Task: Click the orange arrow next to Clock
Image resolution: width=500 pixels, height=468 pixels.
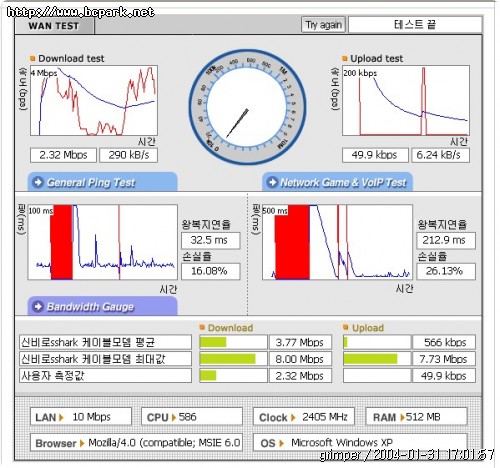Action: (293, 417)
